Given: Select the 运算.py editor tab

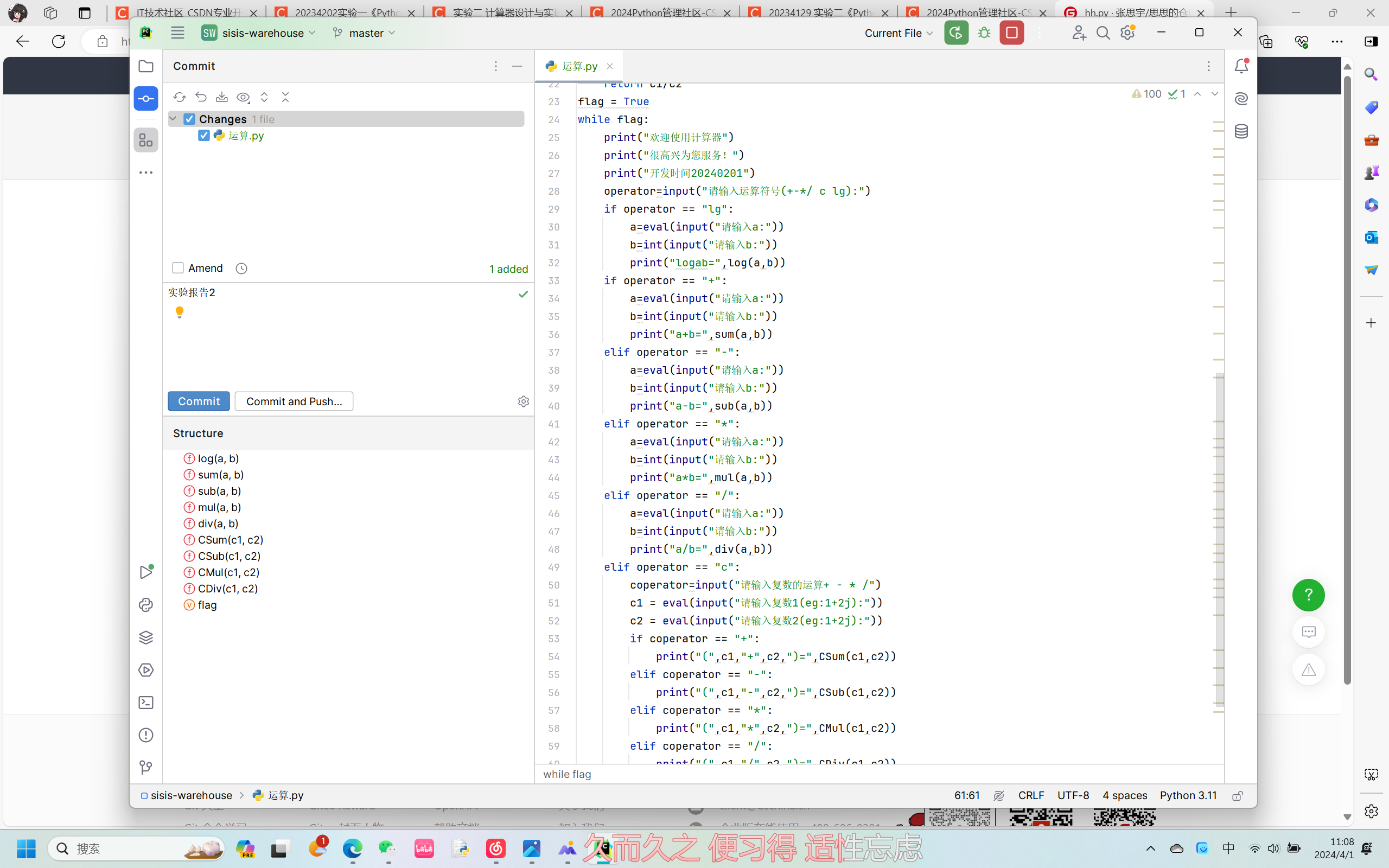Looking at the screenshot, I should coord(578,66).
